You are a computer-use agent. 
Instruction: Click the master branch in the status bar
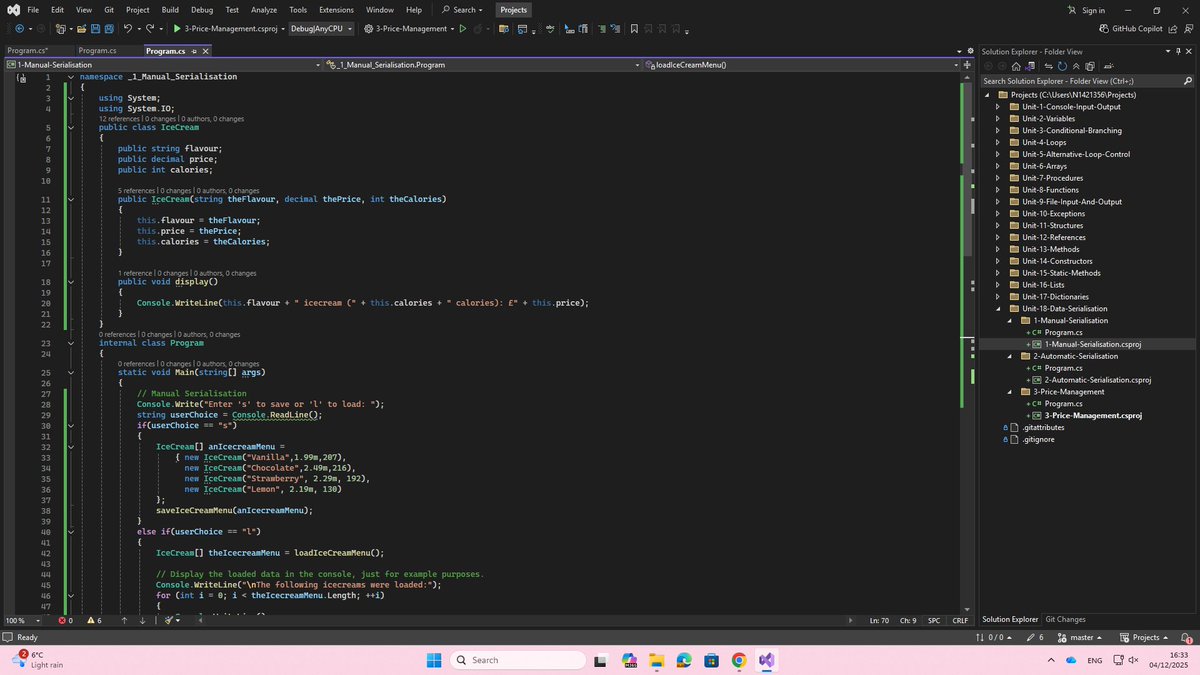tap(1080, 637)
